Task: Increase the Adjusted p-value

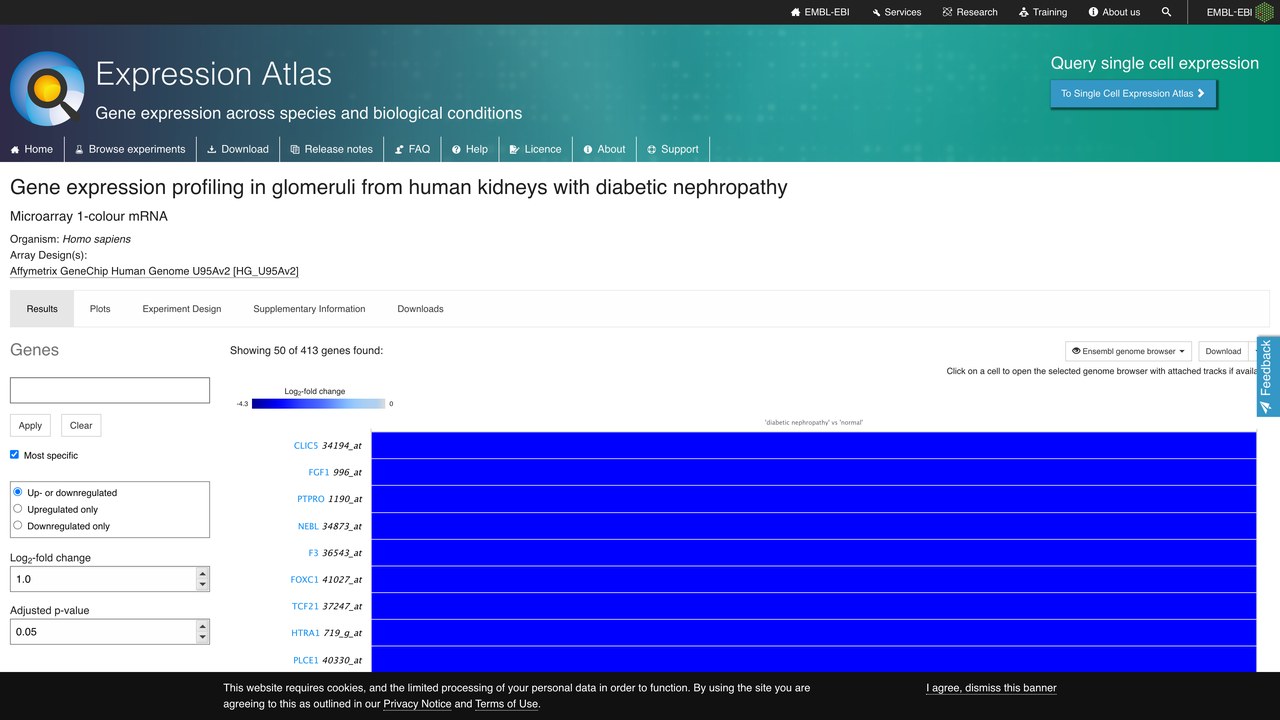Action: pyautogui.click(x=203, y=626)
